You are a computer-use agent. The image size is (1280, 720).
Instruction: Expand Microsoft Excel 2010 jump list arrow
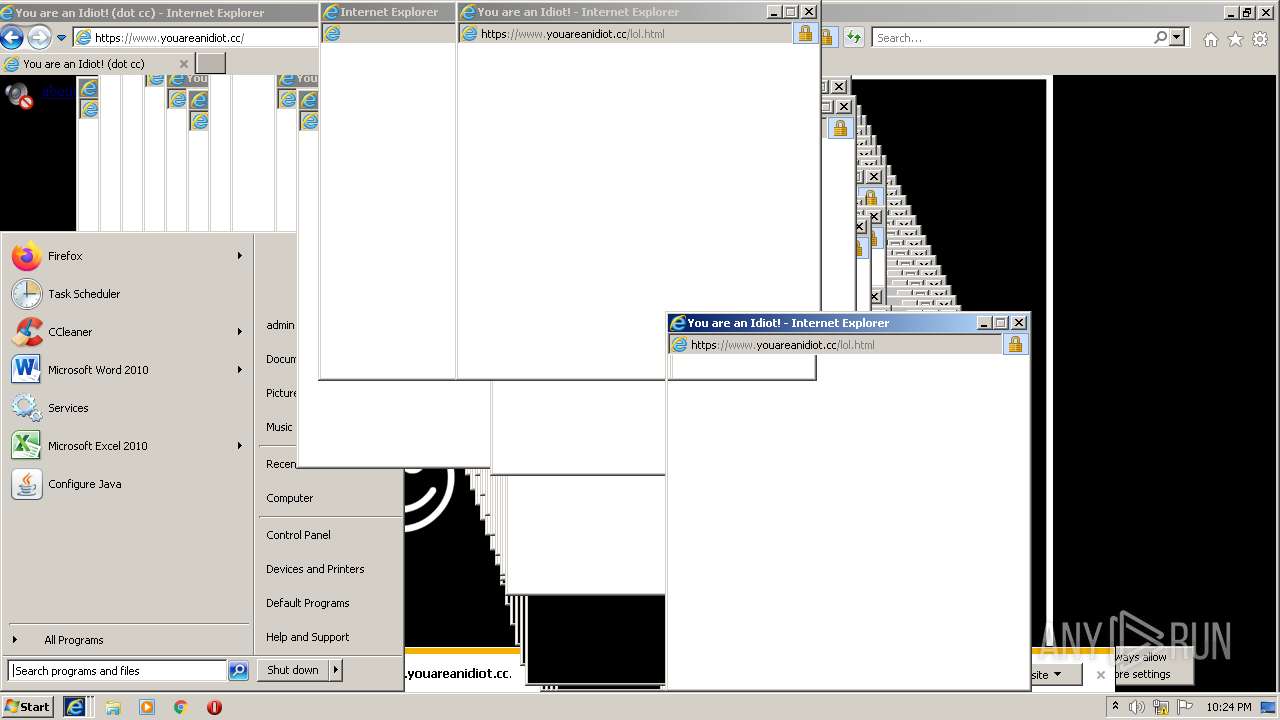[x=240, y=446]
